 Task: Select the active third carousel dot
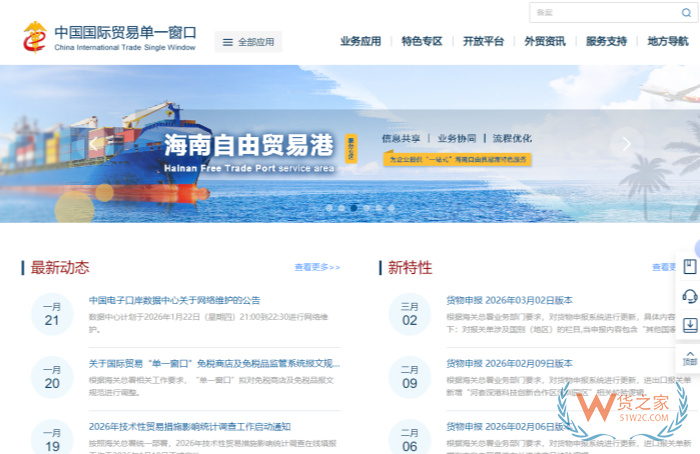coord(354,208)
